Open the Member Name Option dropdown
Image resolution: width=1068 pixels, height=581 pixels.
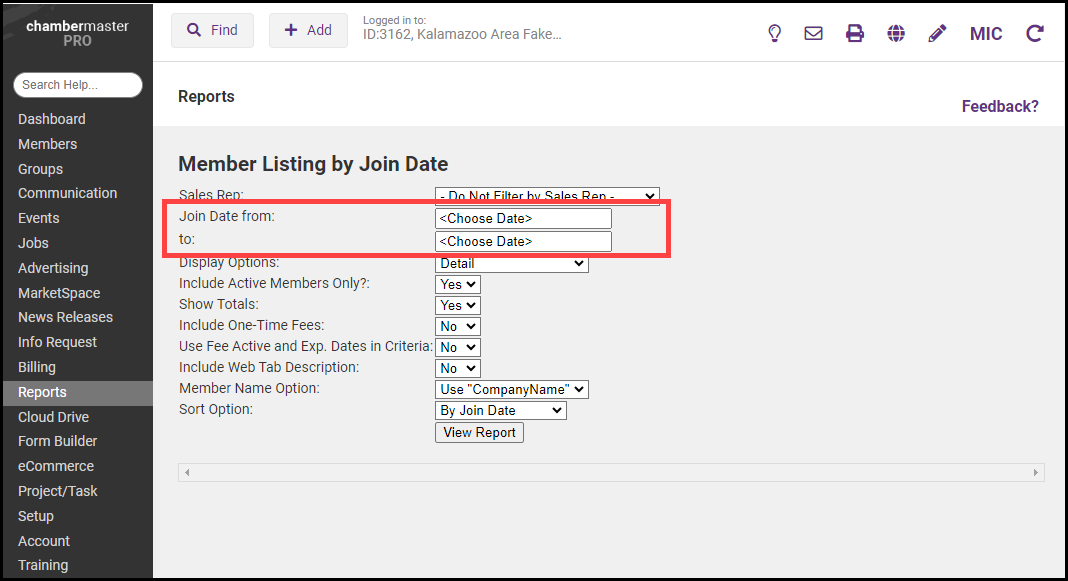[511, 389]
